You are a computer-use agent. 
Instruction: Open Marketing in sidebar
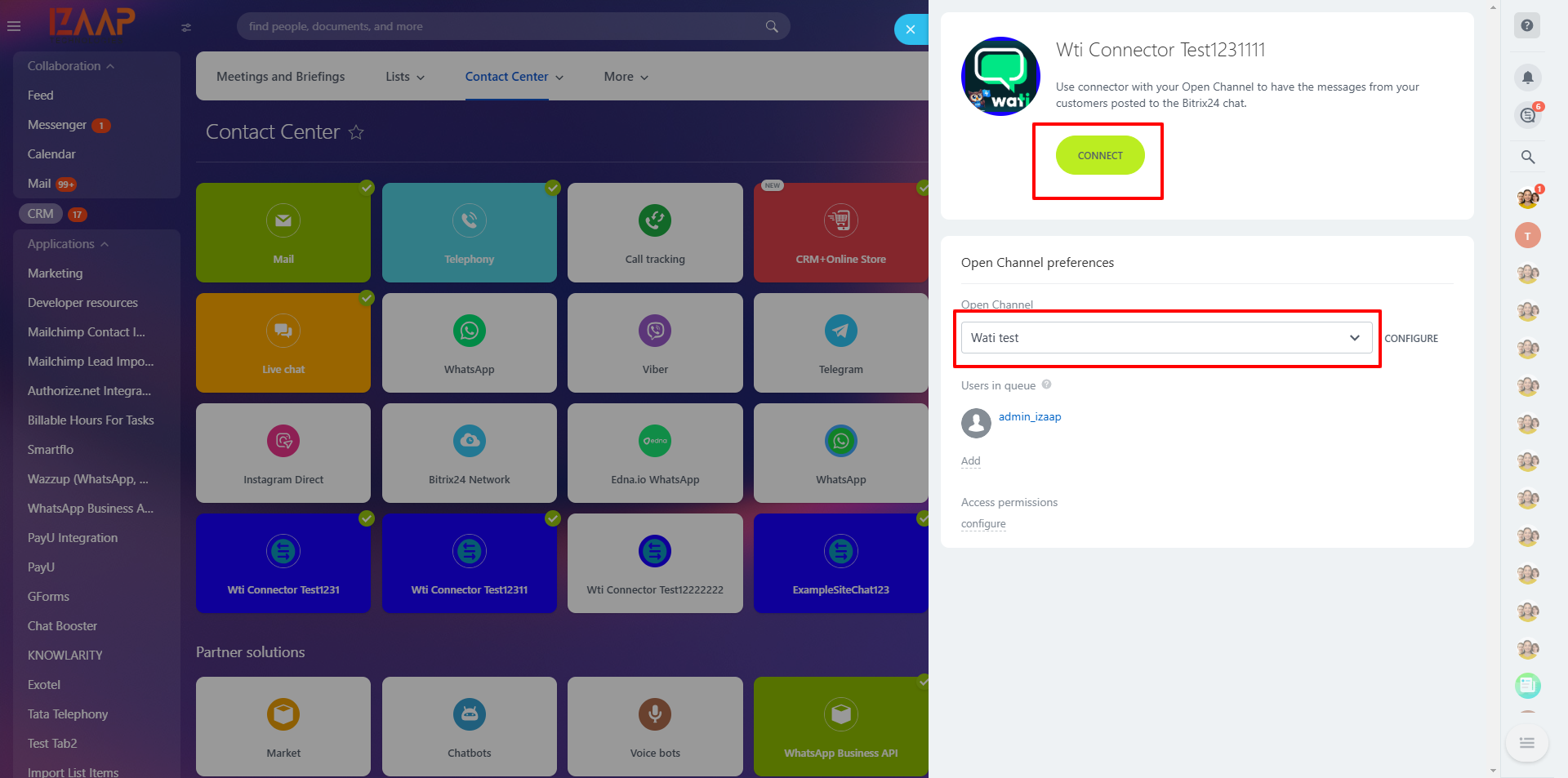click(55, 273)
